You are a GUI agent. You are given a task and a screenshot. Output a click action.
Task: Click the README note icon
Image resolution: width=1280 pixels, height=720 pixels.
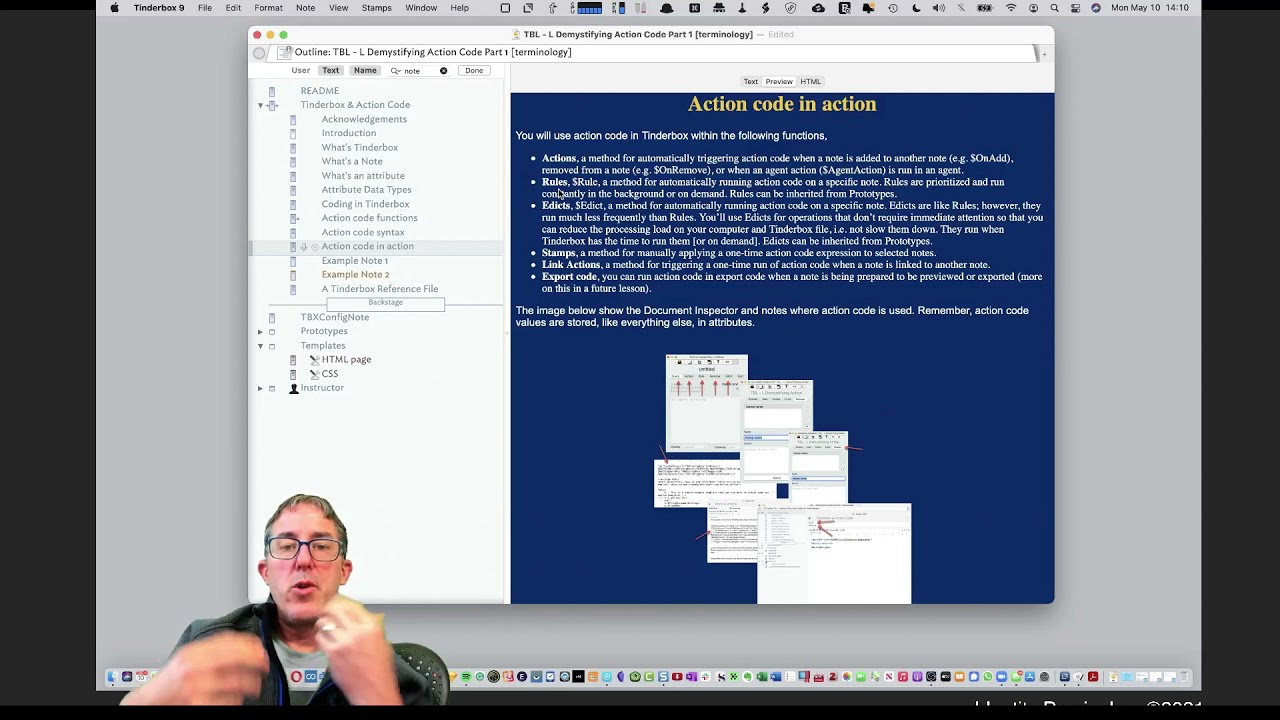point(272,91)
